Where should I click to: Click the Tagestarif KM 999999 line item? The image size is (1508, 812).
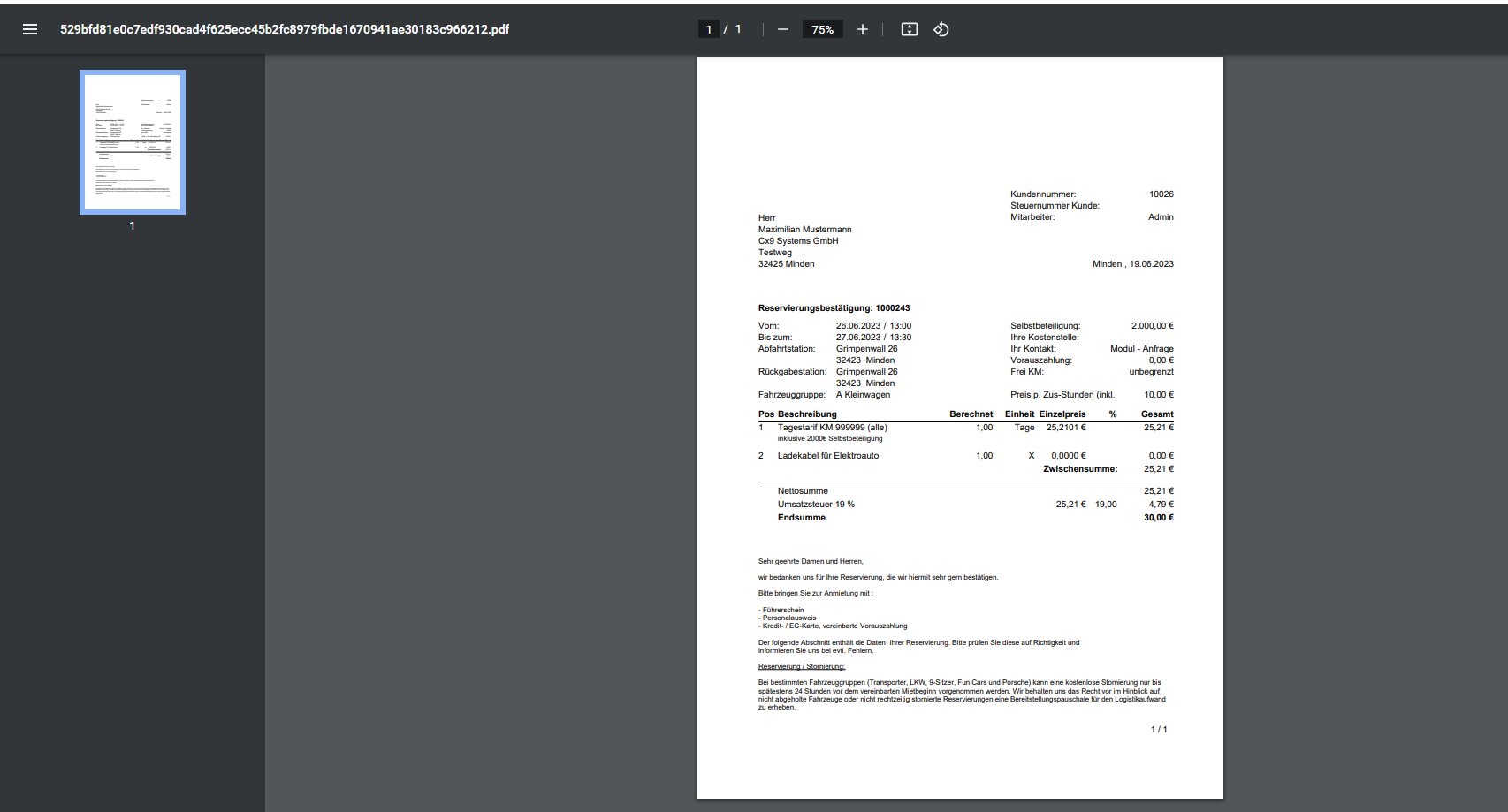coord(832,428)
